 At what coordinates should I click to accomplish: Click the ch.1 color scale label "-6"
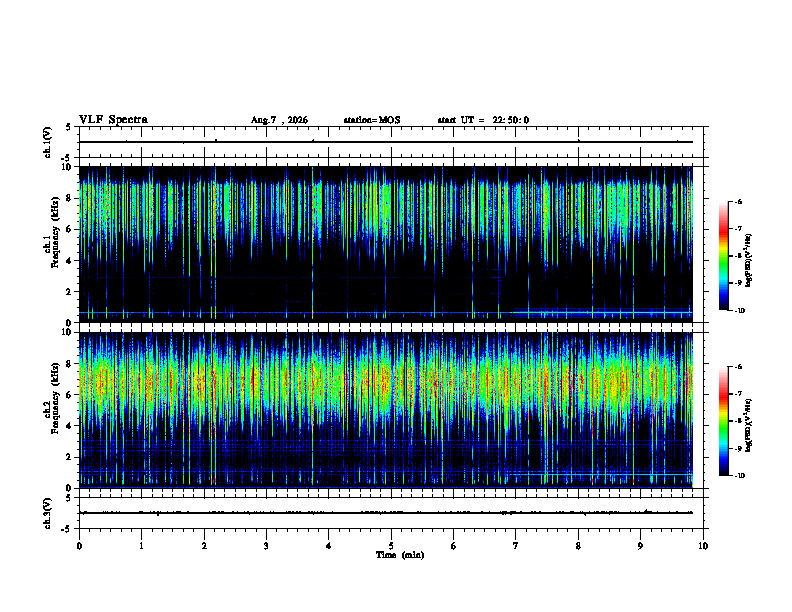point(738,202)
